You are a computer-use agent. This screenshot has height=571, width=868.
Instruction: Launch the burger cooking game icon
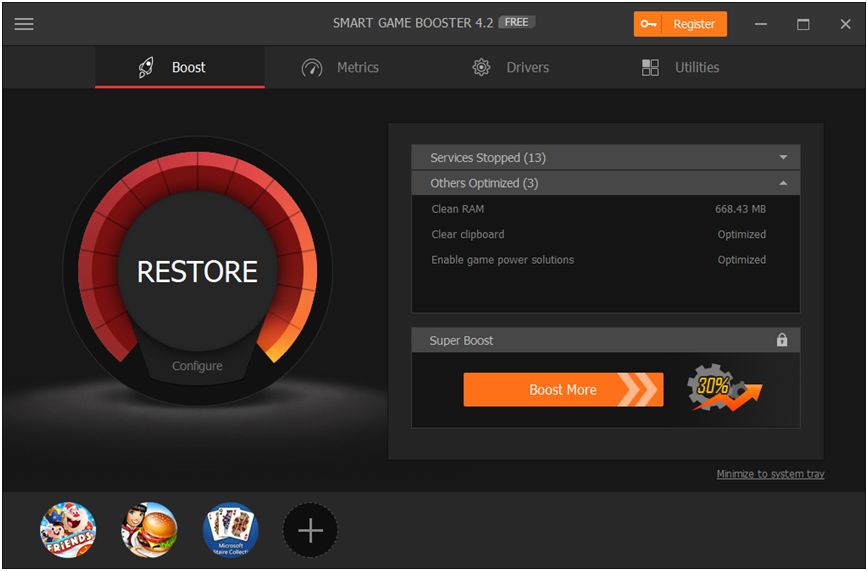point(149,530)
